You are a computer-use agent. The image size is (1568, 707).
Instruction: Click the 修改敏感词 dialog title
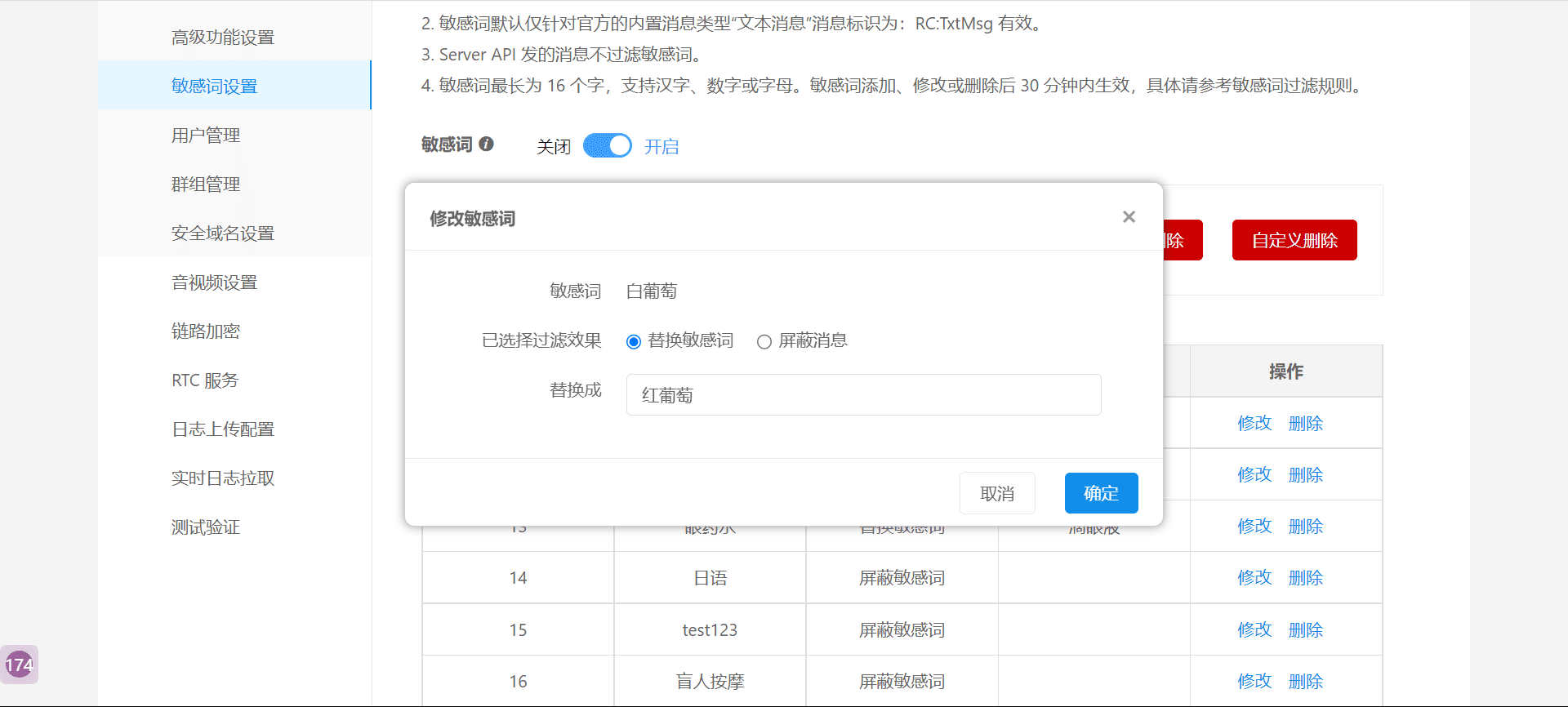473,219
